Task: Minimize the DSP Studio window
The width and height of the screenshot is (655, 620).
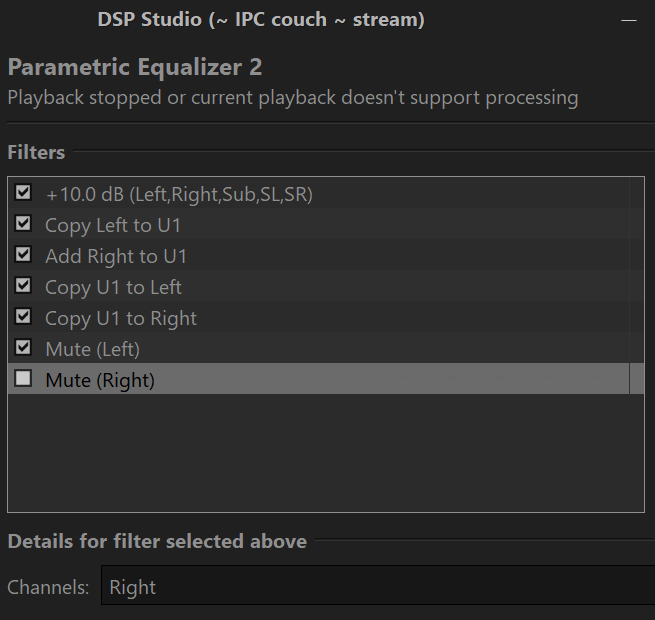Action: [629, 20]
